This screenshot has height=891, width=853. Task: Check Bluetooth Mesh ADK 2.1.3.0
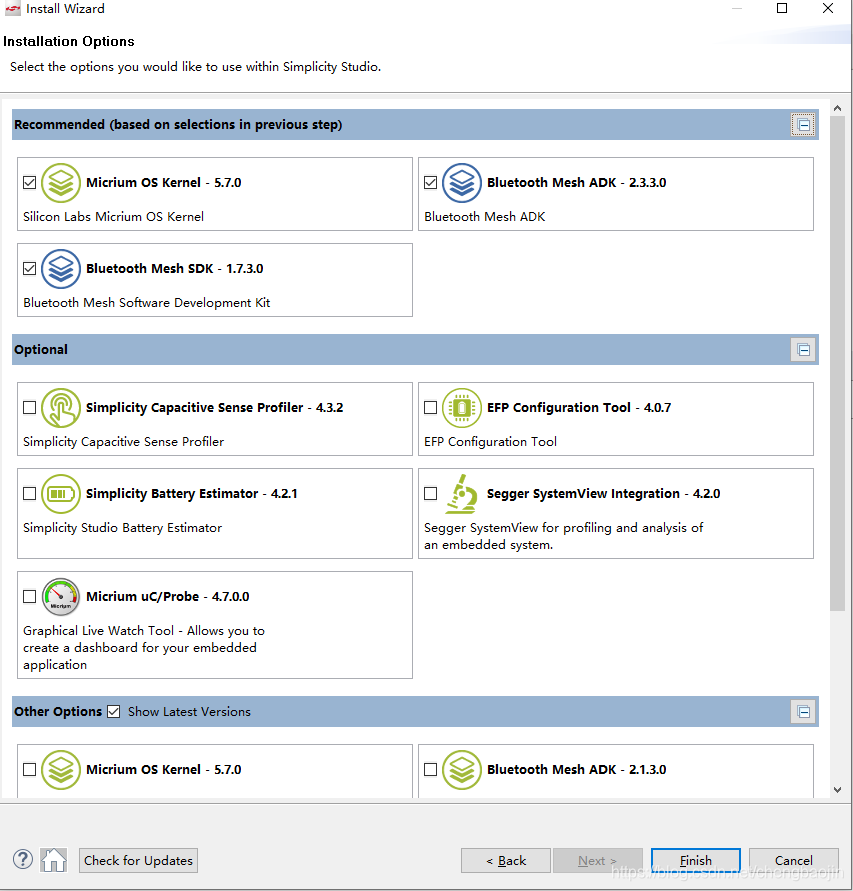click(431, 769)
